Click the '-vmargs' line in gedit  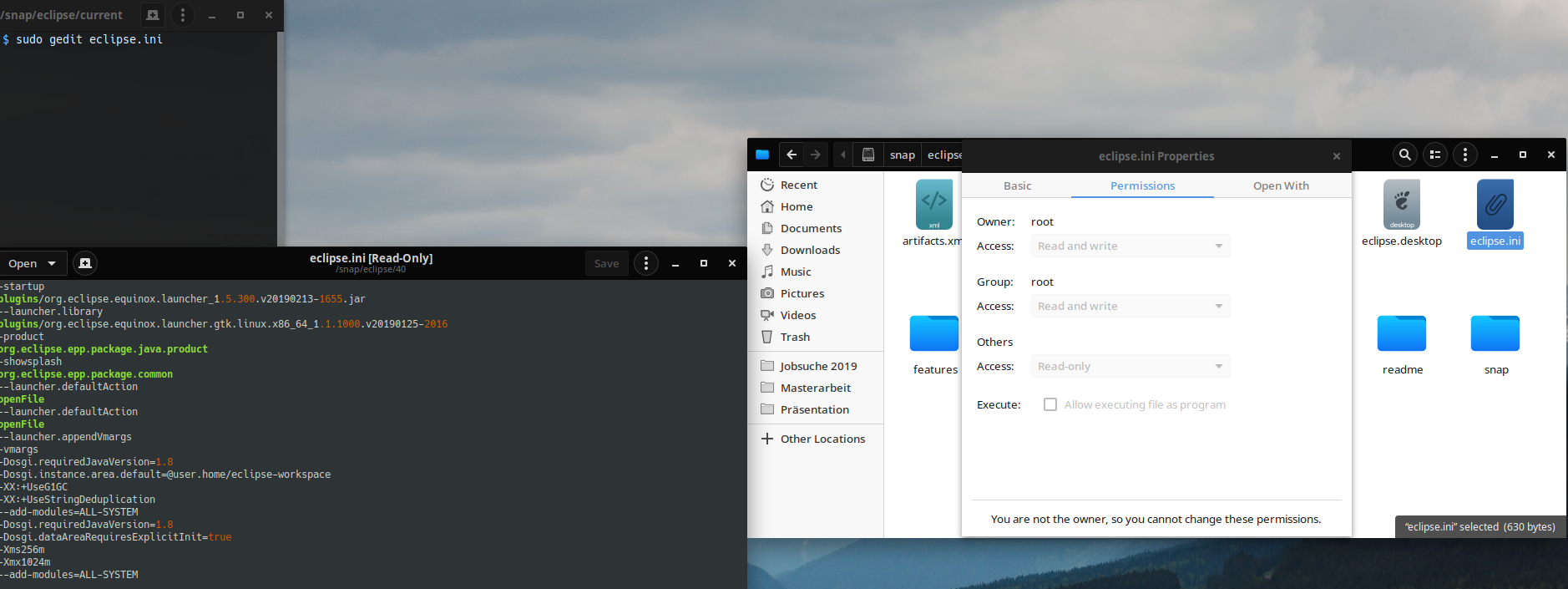tap(19, 449)
